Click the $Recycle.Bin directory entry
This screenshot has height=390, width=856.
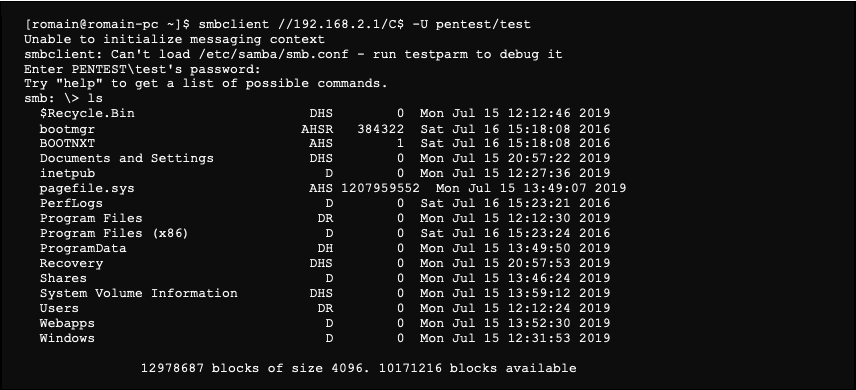click(87, 114)
